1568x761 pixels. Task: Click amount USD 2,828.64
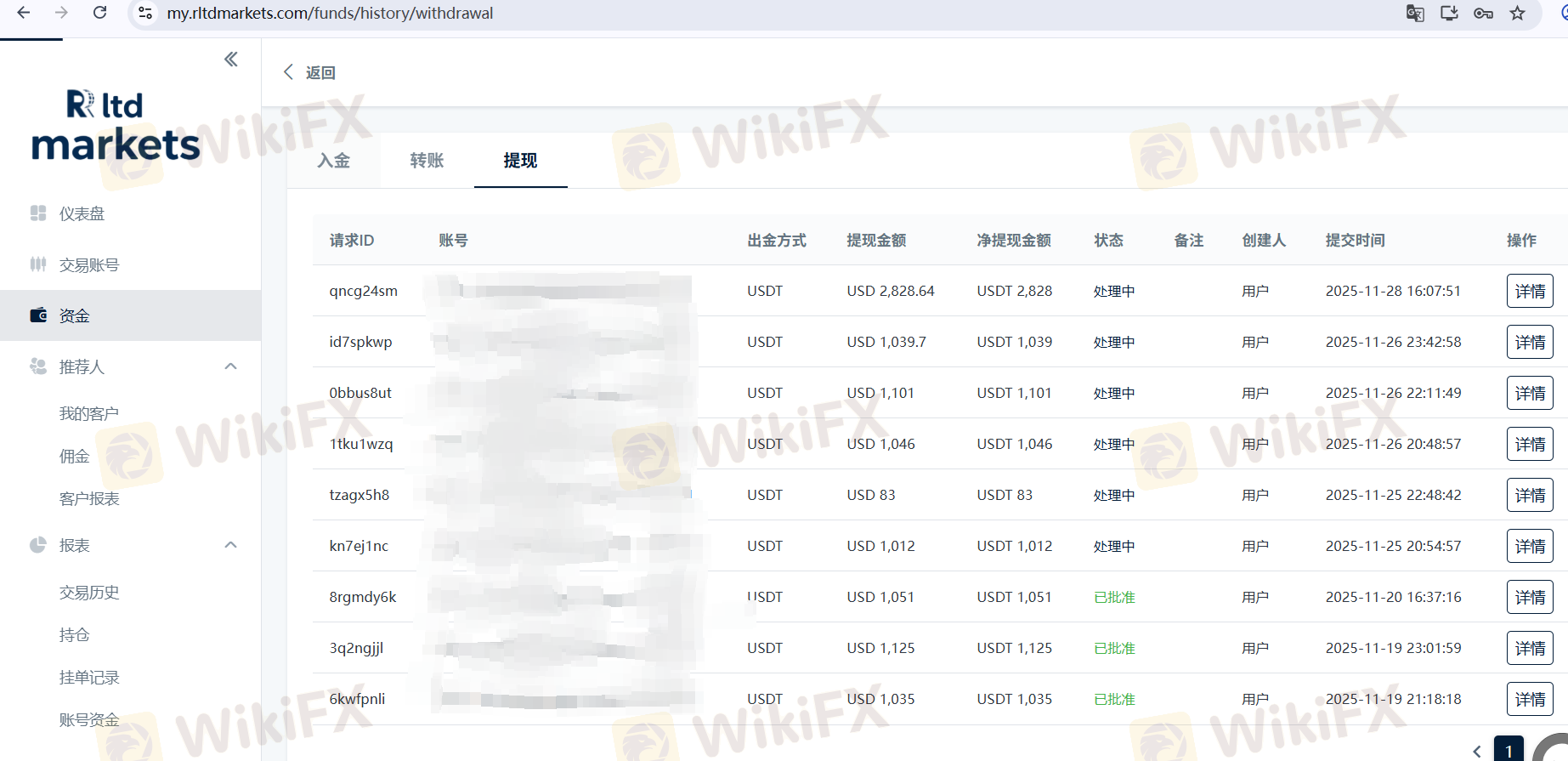tap(891, 291)
